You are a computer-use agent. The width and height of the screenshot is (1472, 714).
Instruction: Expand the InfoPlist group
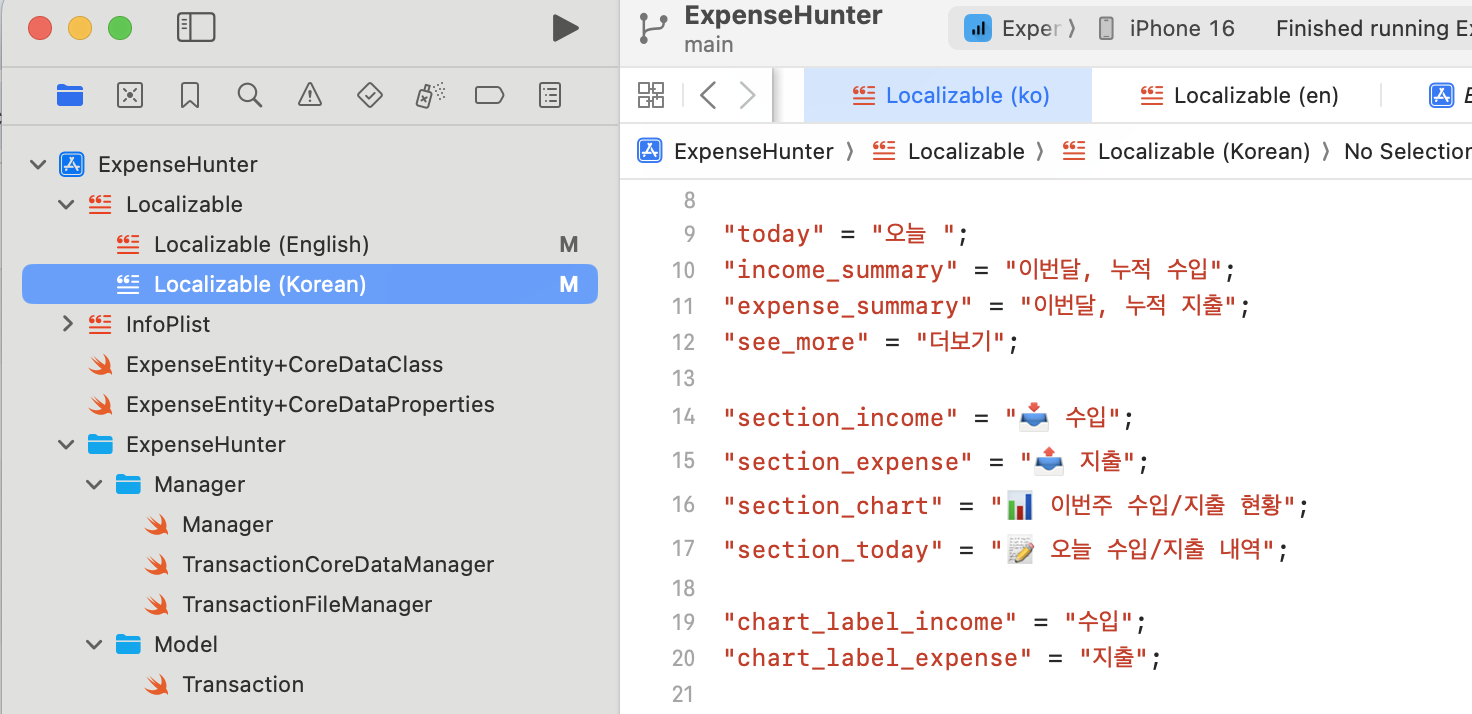coord(67,324)
